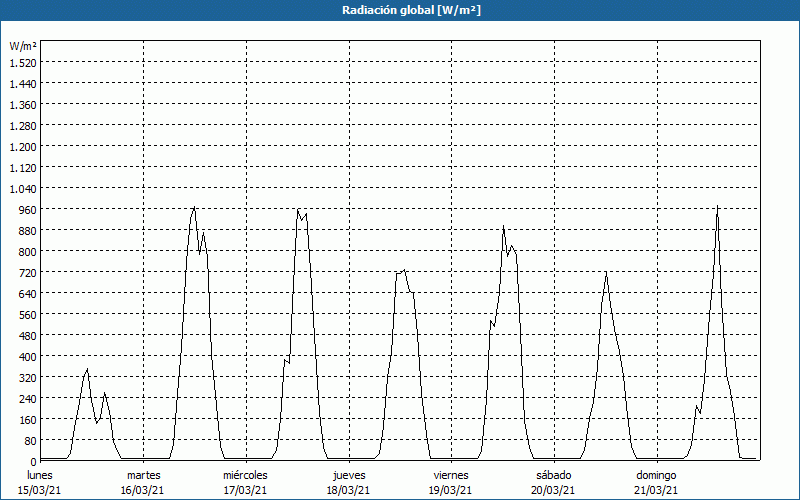Image resolution: width=800 pixels, height=500 pixels.
Task: Click the Wednesday radiation peak near 960
Action: (298, 209)
